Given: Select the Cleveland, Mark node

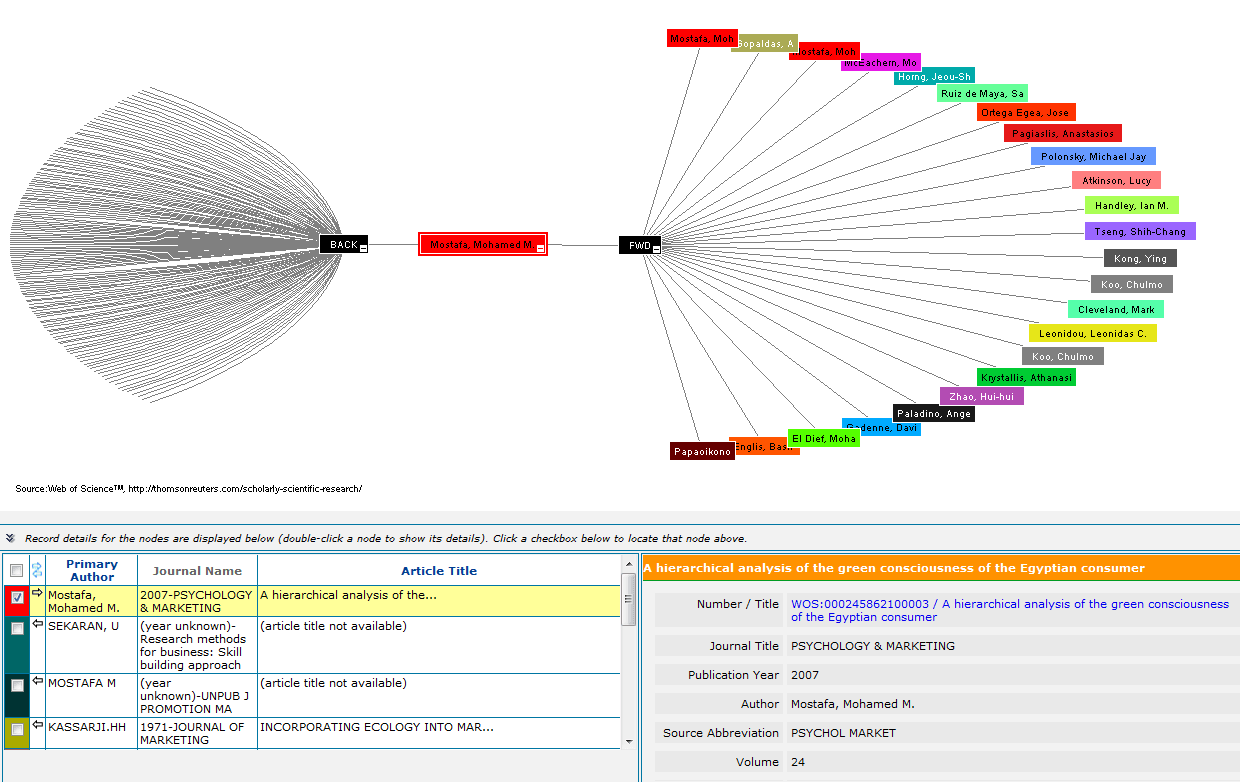Looking at the screenshot, I should 1115,309.
